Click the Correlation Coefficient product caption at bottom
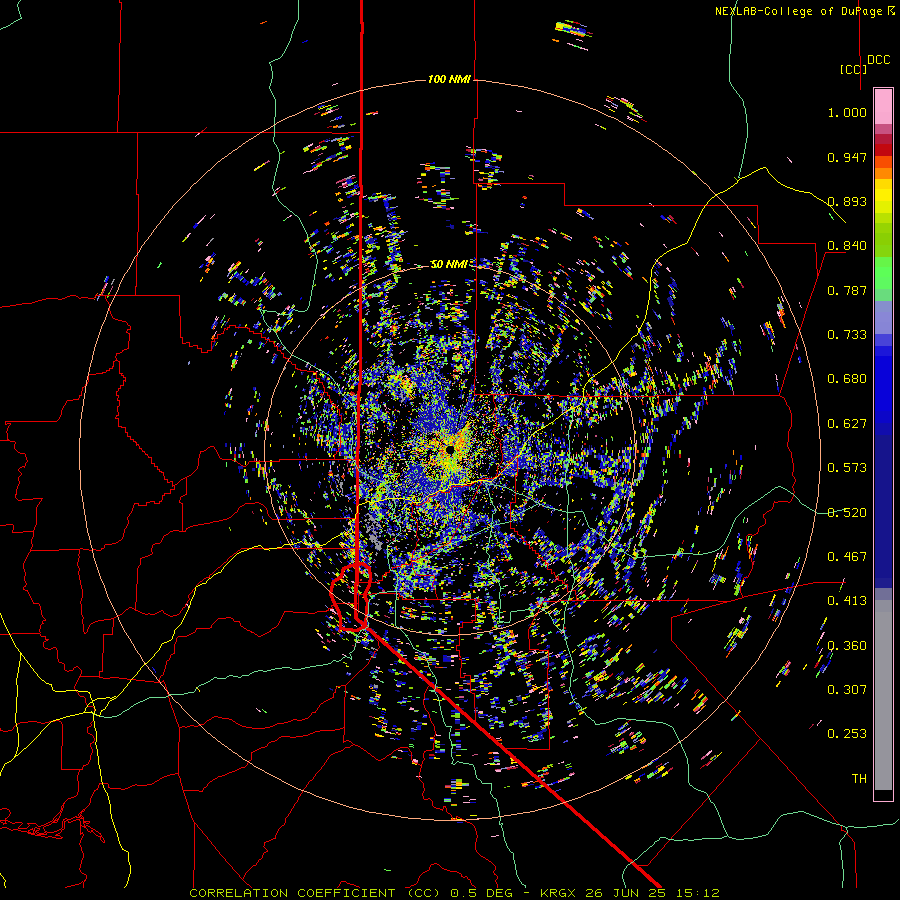This screenshot has width=900, height=900. point(454,893)
